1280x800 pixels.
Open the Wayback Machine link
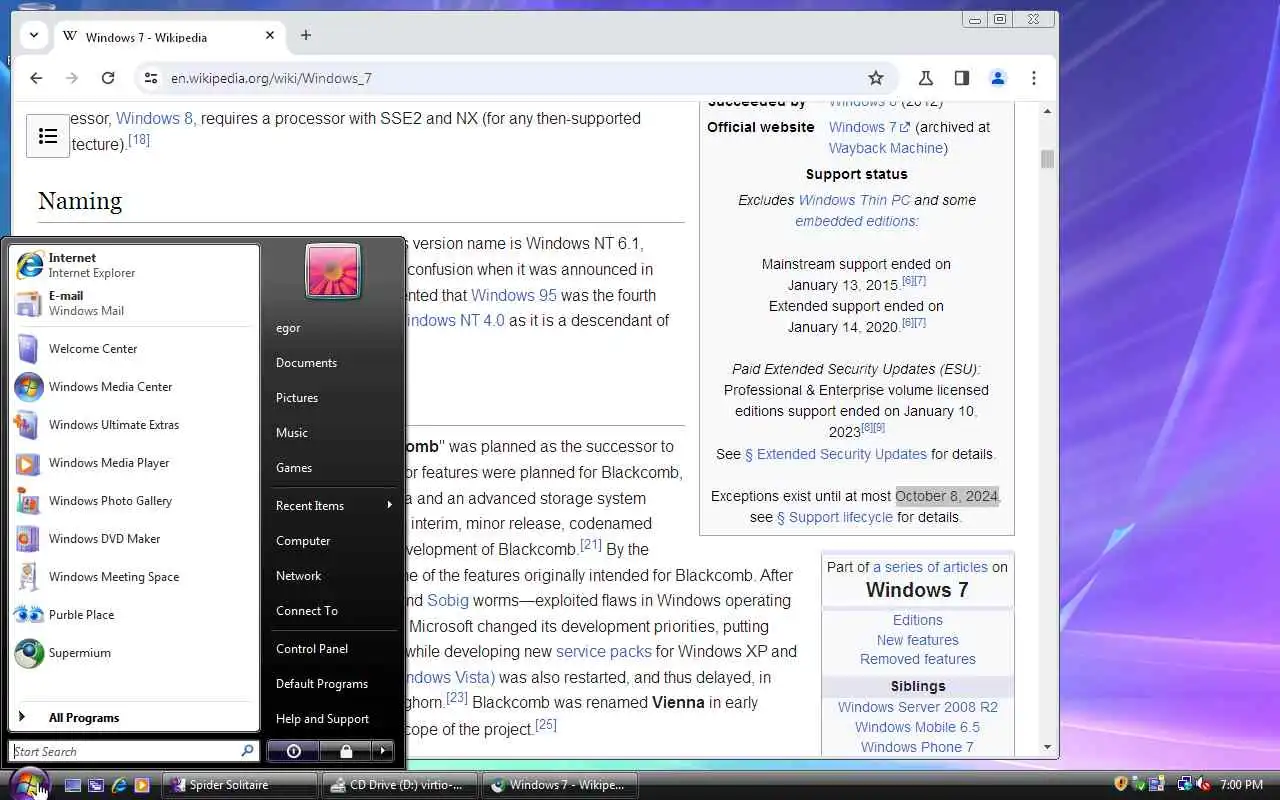click(x=886, y=148)
